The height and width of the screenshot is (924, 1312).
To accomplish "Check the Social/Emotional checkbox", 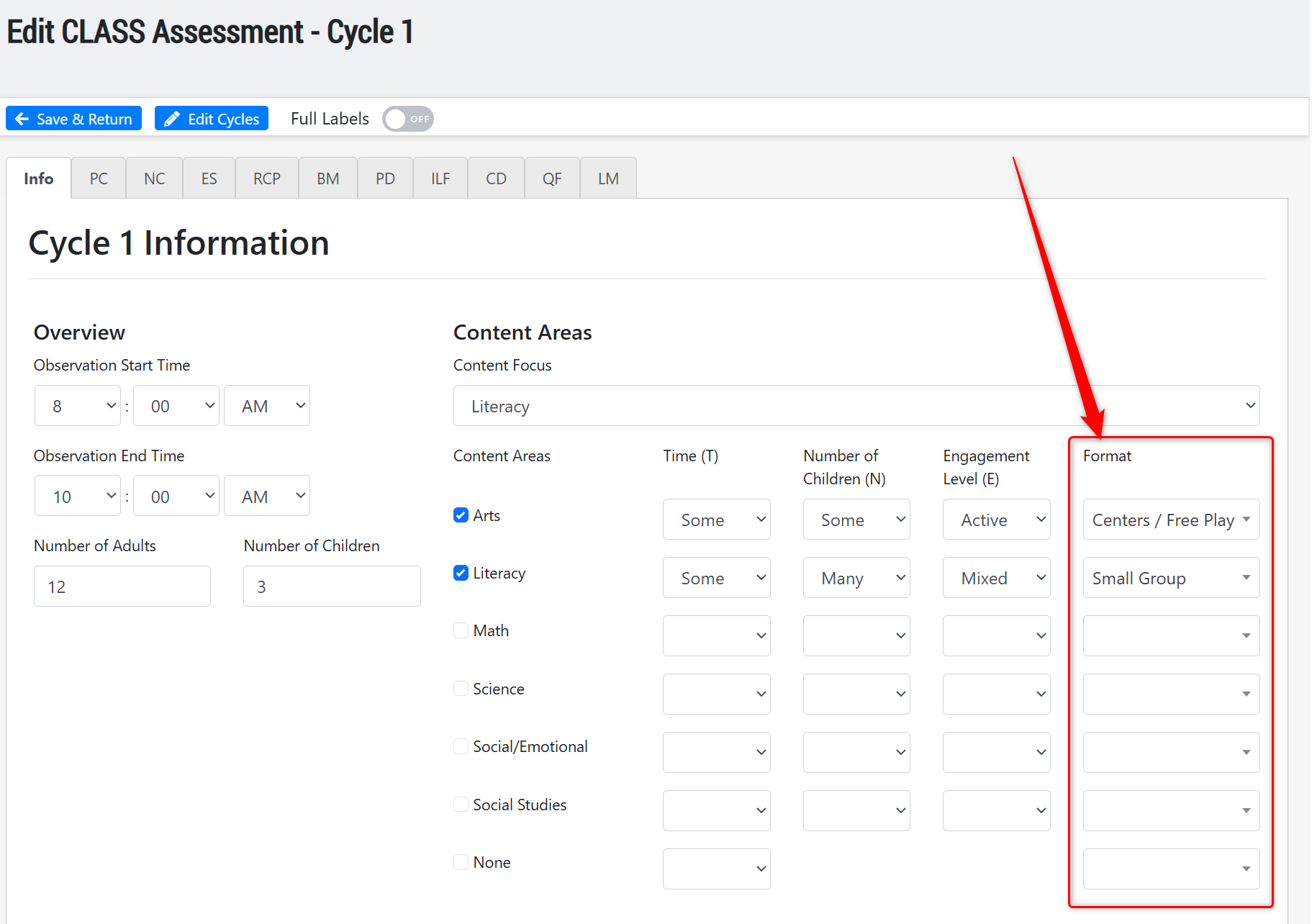I will pos(461,746).
